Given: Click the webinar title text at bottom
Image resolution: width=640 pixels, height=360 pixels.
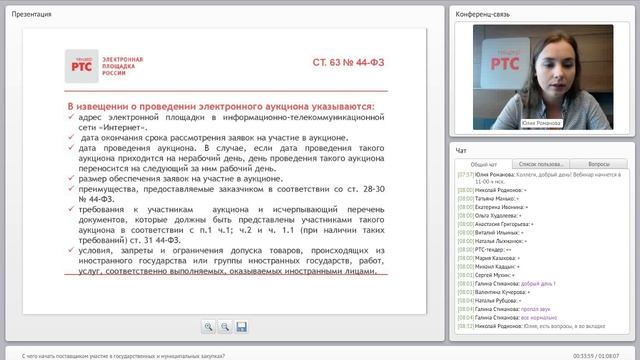Looking at the screenshot, I should tap(123, 356).
